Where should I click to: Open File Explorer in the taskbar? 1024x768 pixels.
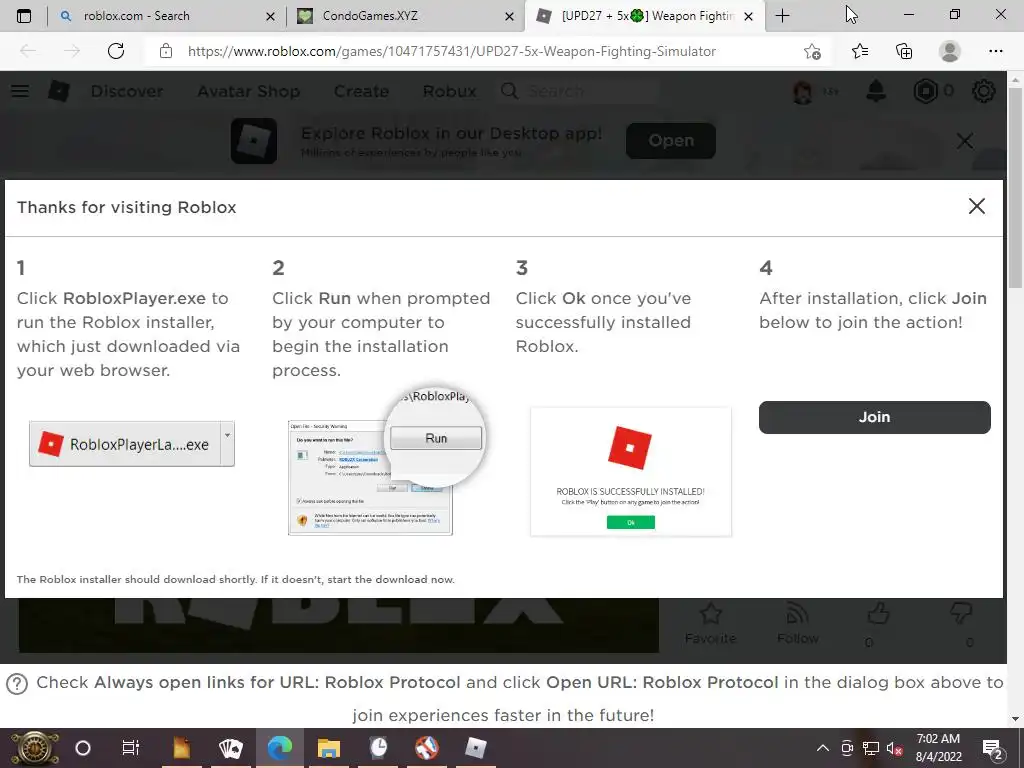coord(328,748)
